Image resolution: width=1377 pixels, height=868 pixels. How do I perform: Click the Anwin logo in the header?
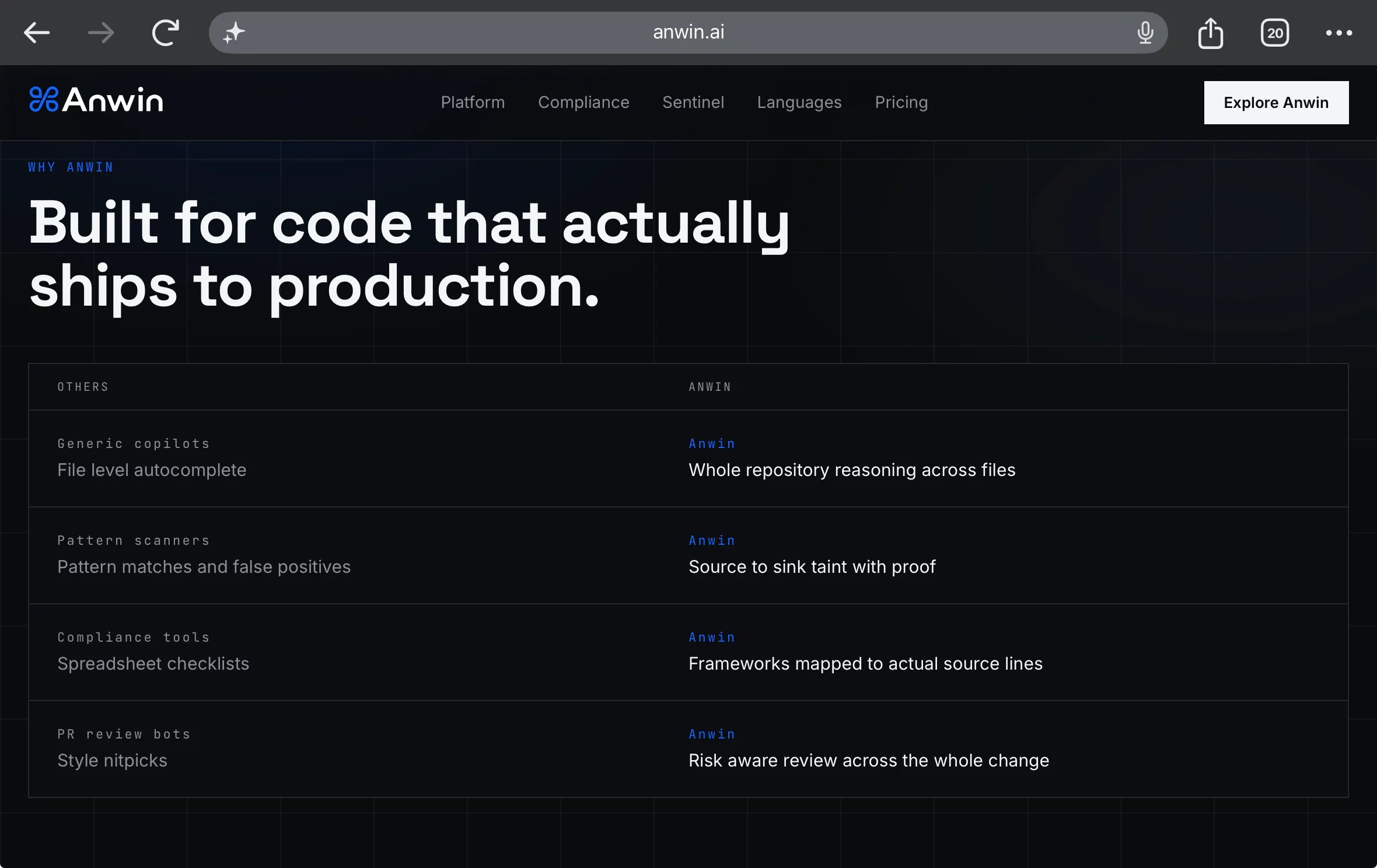click(x=96, y=99)
